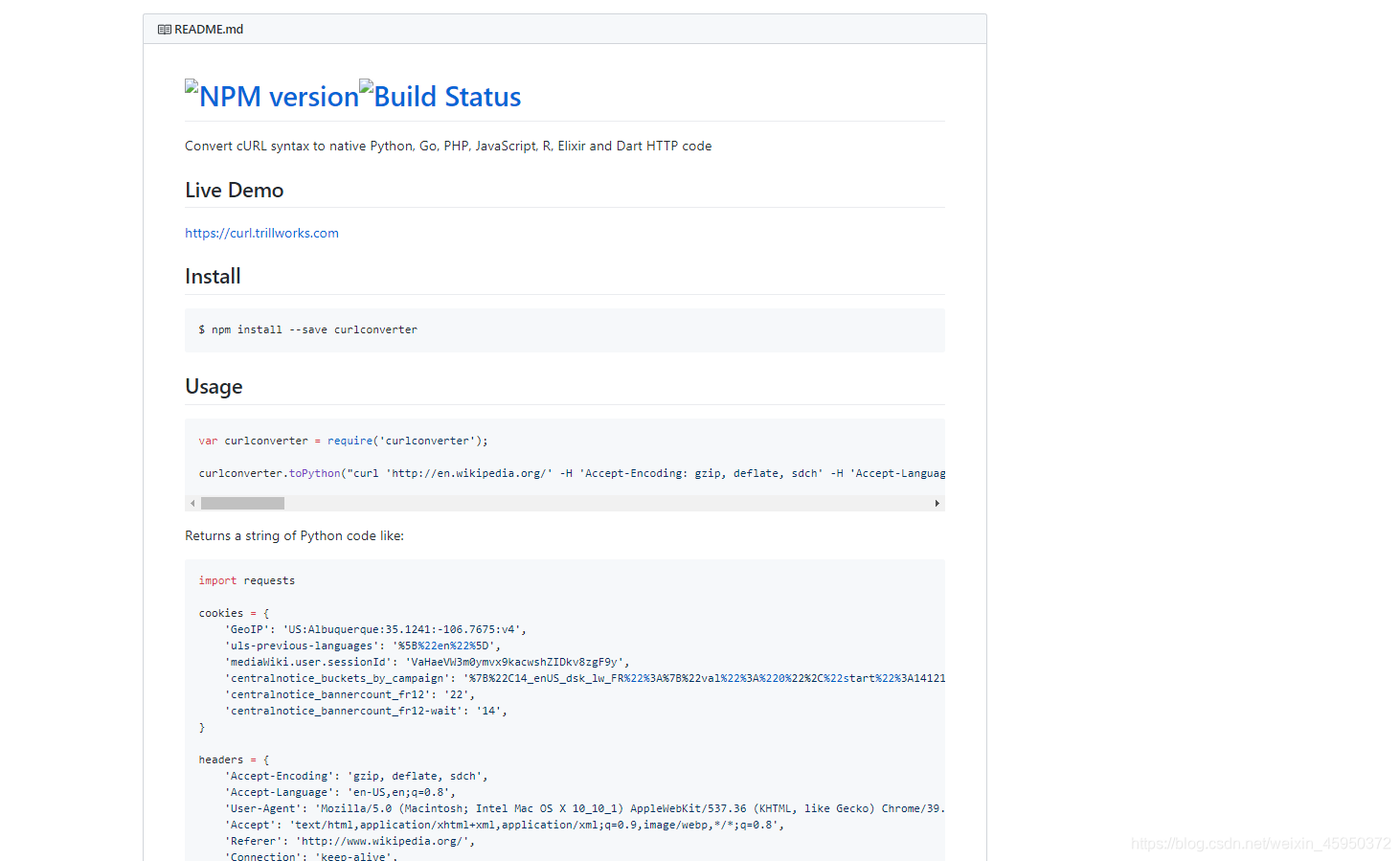The height and width of the screenshot is (861, 1400).
Task: Click the README.md file name header
Action: pyautogui.click(x=209, y=30)
